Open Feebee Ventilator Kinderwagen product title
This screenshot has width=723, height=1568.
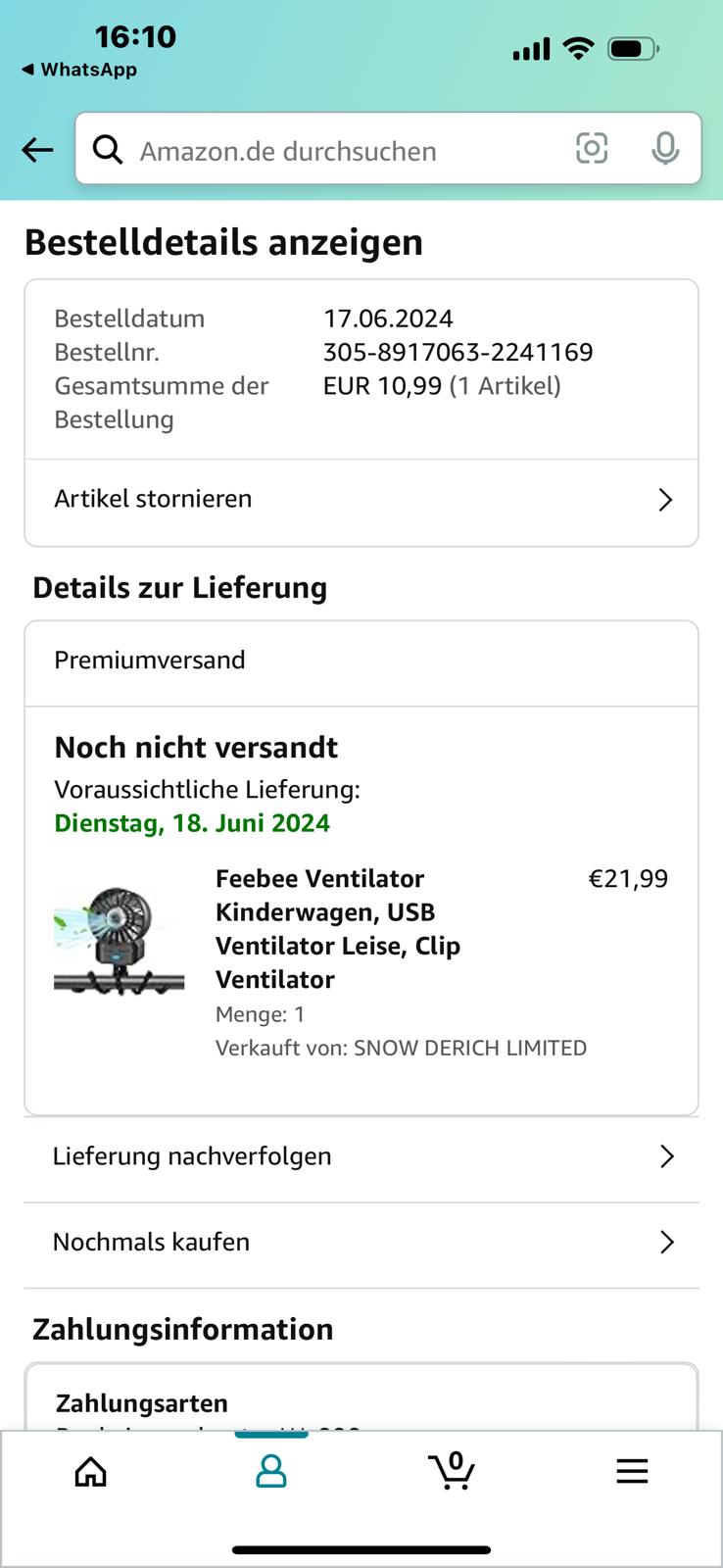(x=338, y=929)
